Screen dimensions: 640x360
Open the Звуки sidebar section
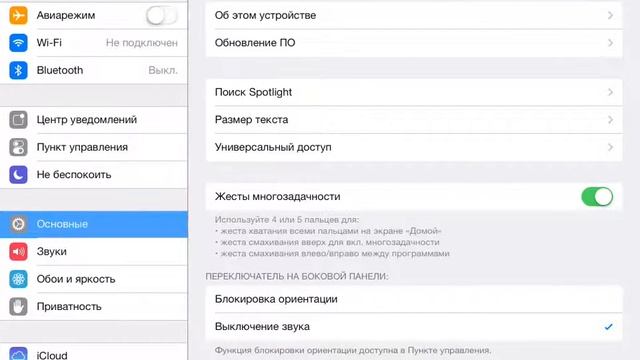tap(94, 251)
